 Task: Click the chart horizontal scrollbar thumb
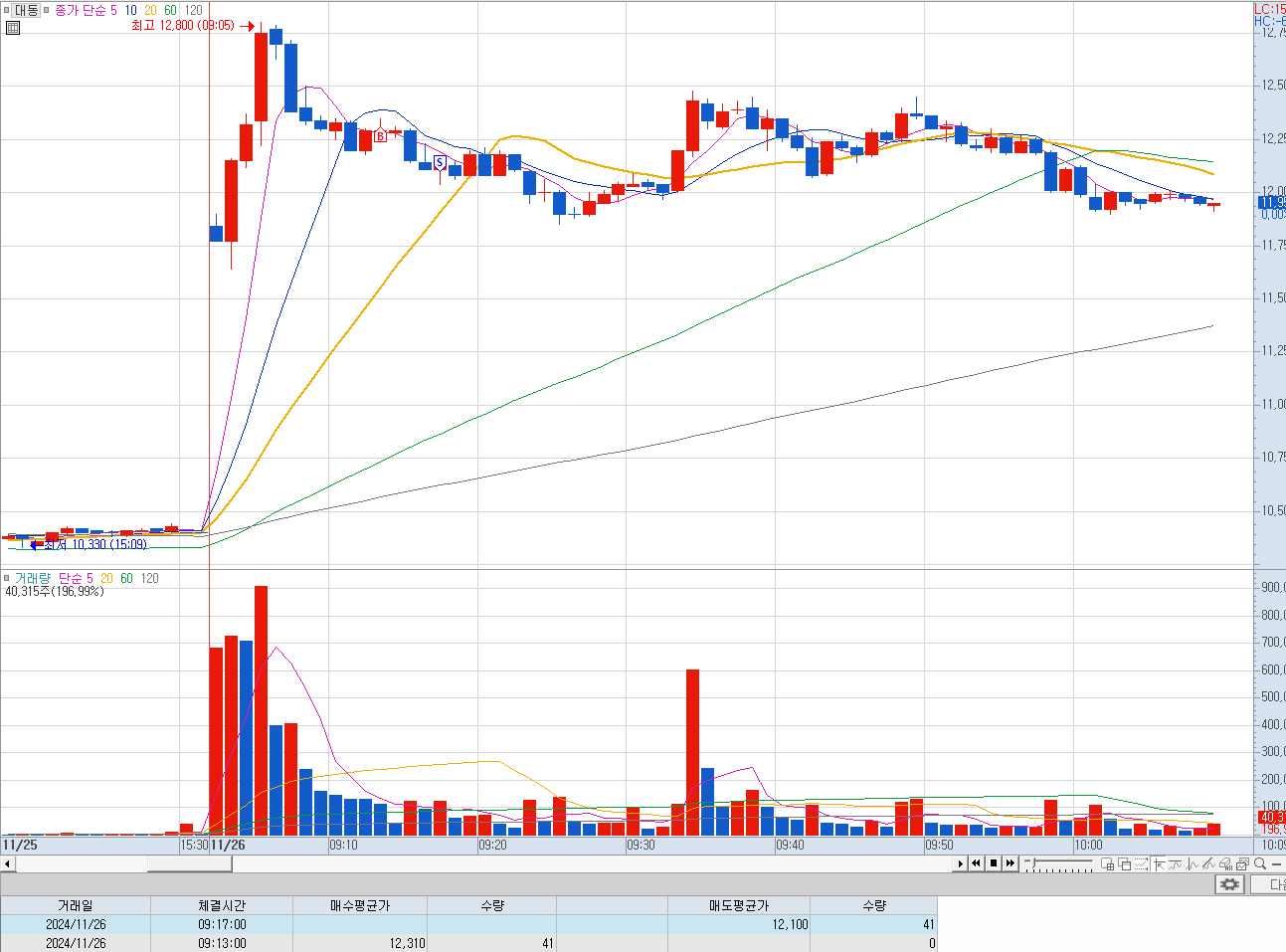(190, 864)
